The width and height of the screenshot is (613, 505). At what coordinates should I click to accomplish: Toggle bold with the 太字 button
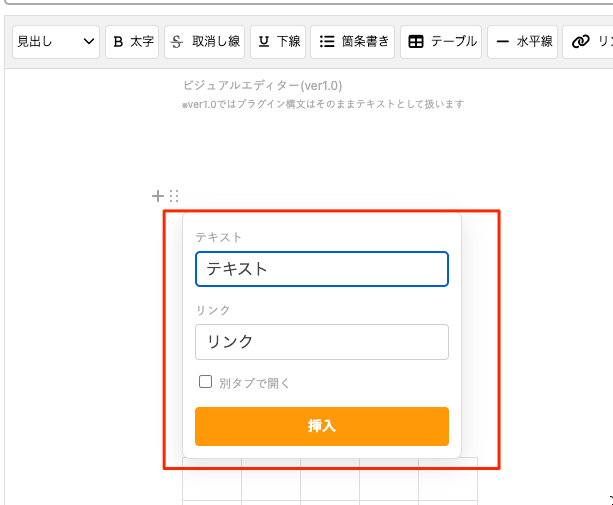pos(132,42)
